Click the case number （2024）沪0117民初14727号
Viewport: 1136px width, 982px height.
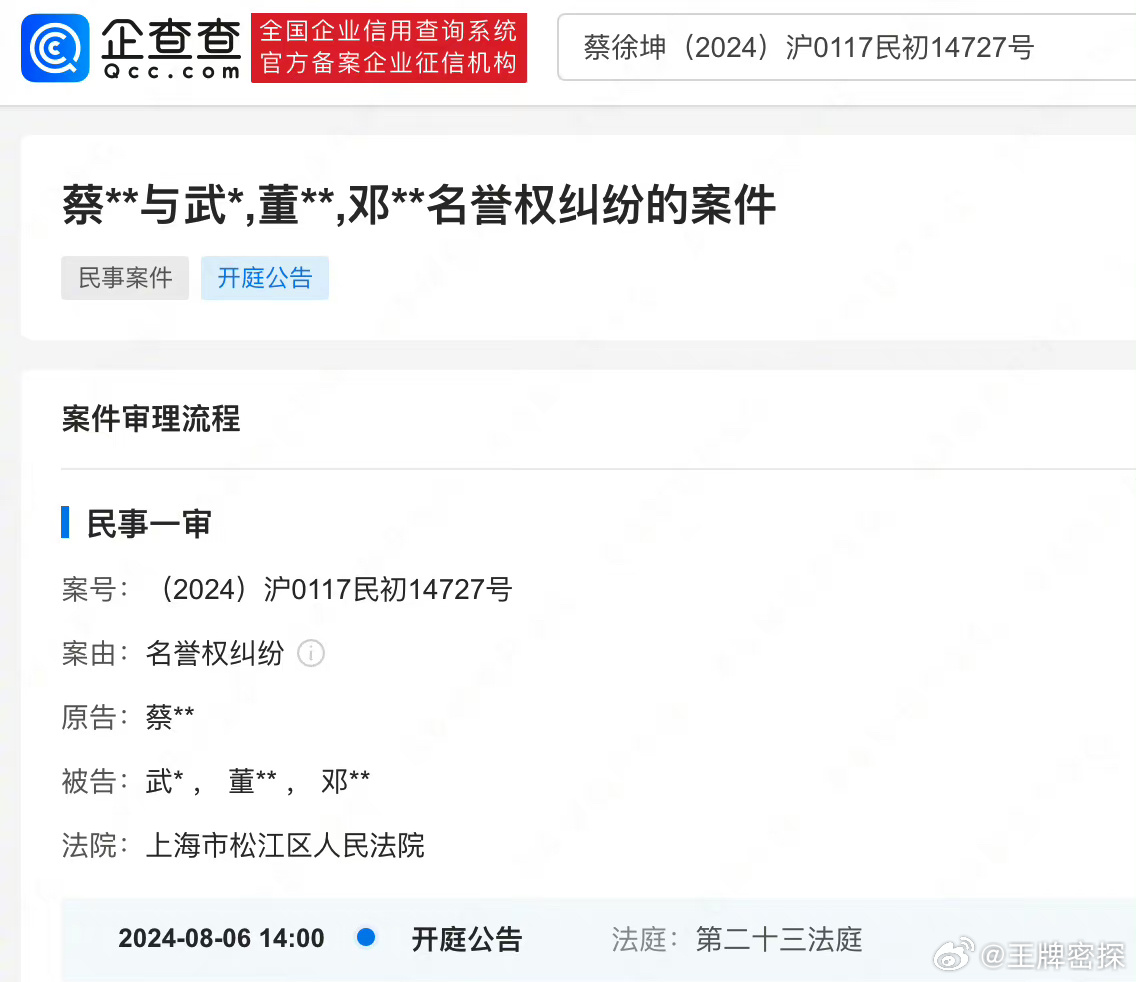[334, 589]
